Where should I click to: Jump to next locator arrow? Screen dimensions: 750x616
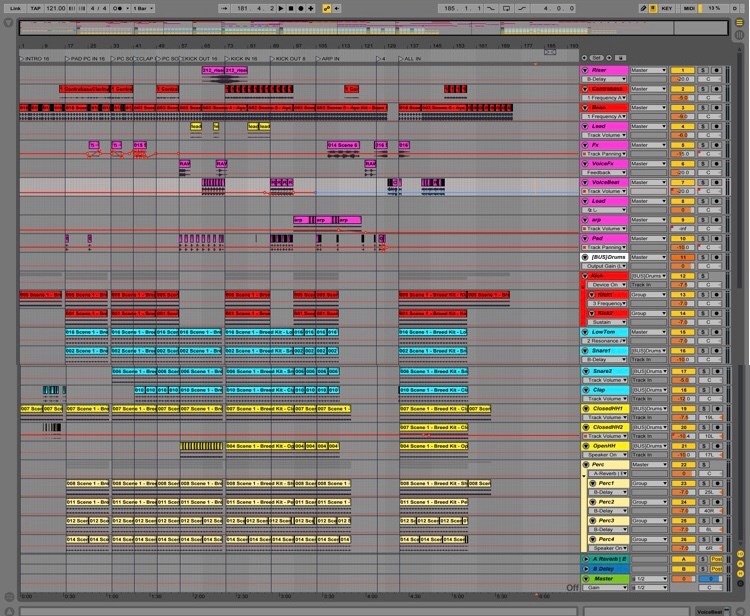point(609,57)
